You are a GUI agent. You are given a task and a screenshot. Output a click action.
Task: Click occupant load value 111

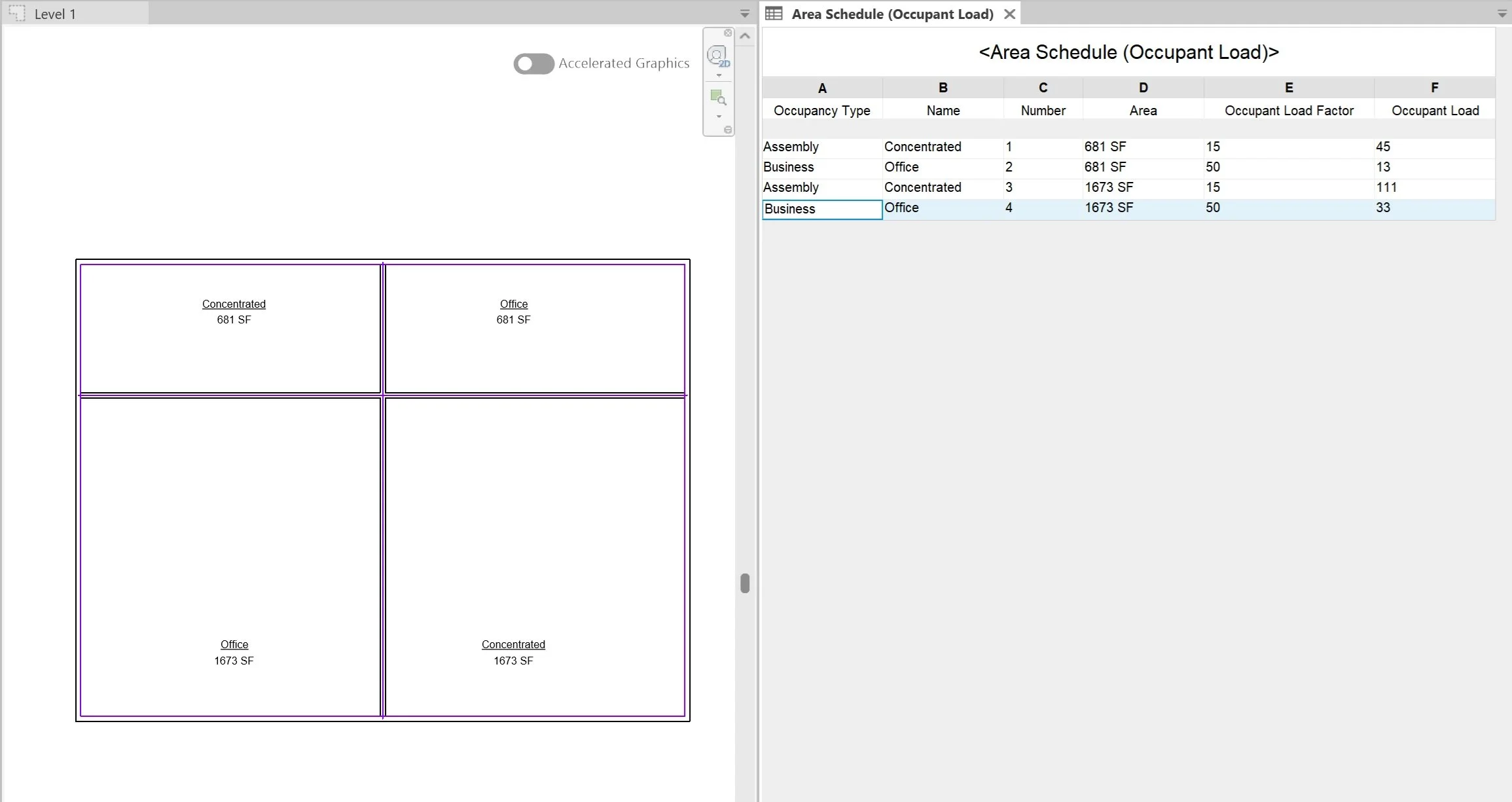click(x=1435, y=188)
